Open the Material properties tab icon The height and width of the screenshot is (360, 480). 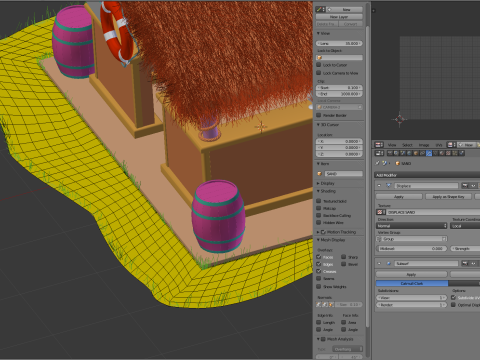click(441, 153)
